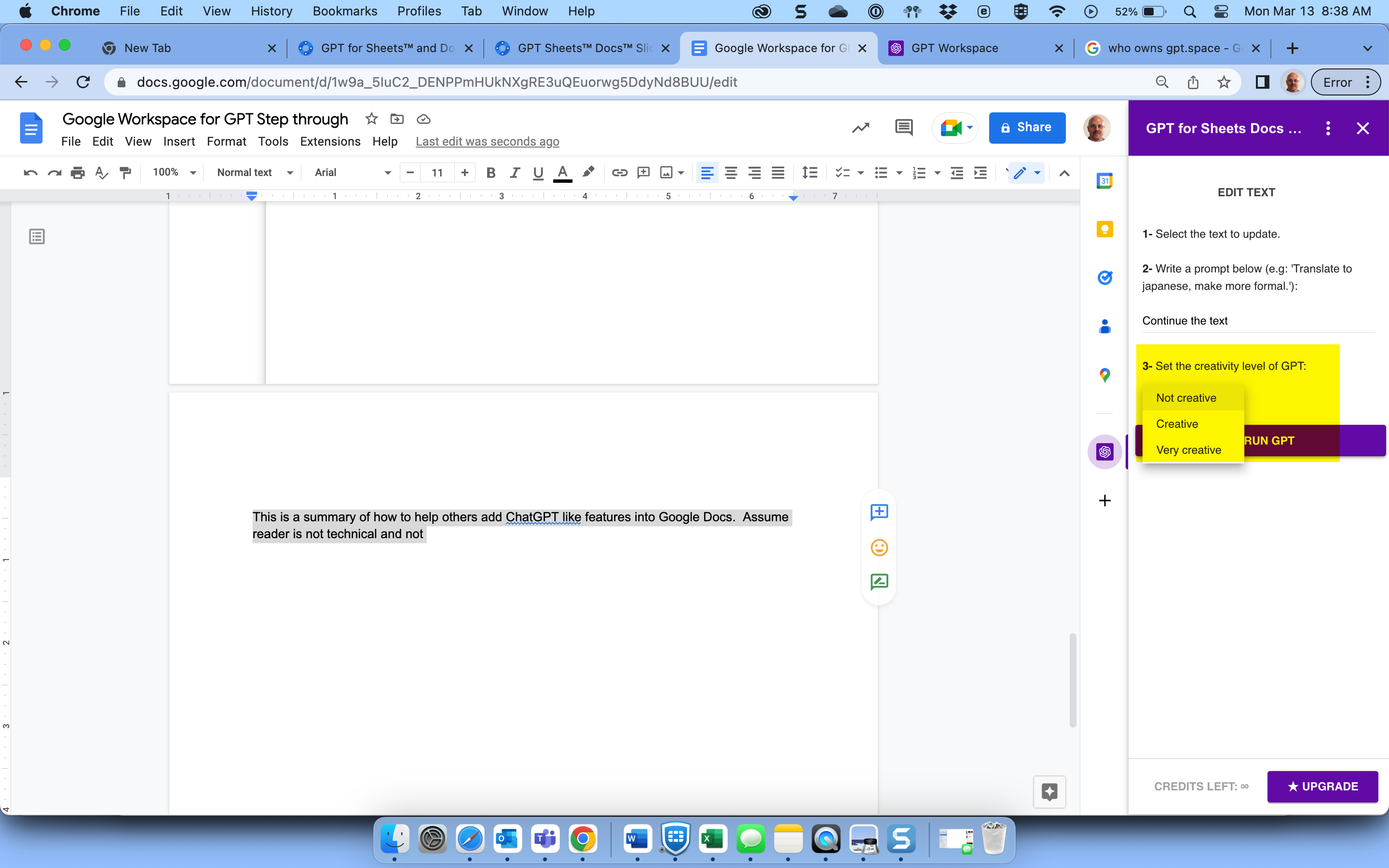Open Google Tasks from the side panel
This screenshot has height=868, width=1389.
[1104, 277]
